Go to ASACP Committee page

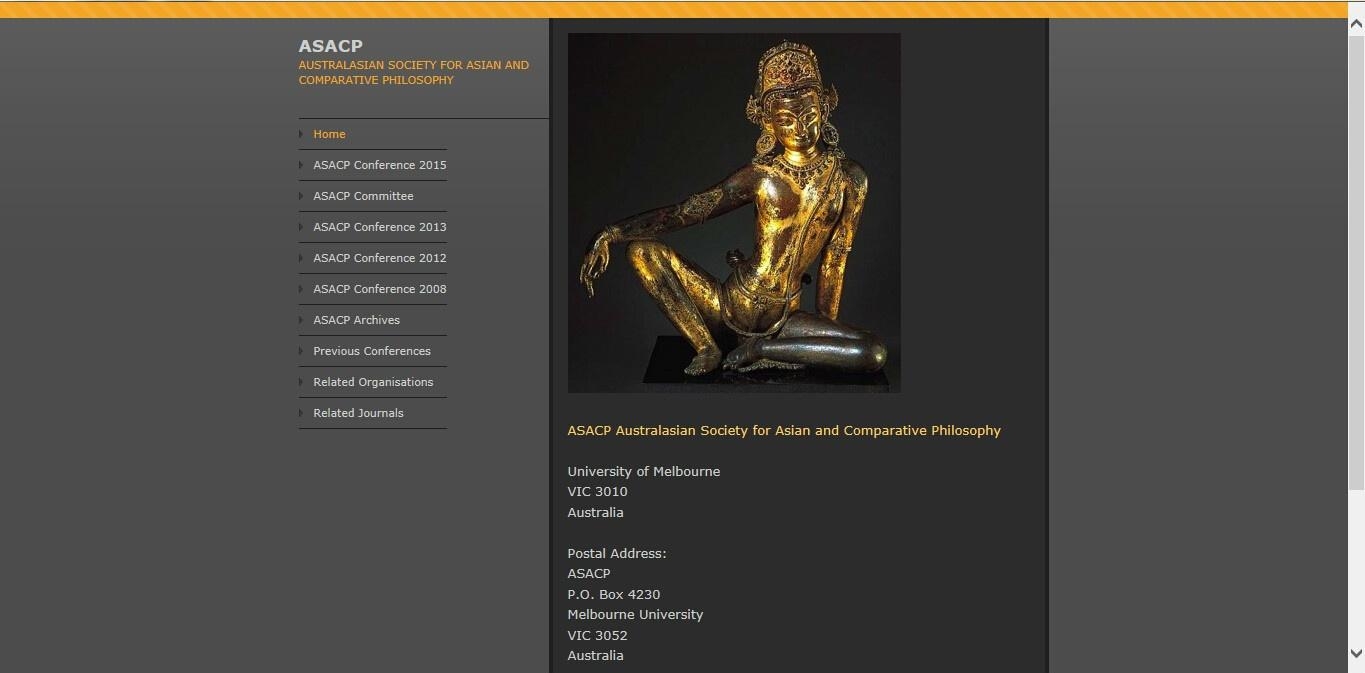click(x=363, y=196)
